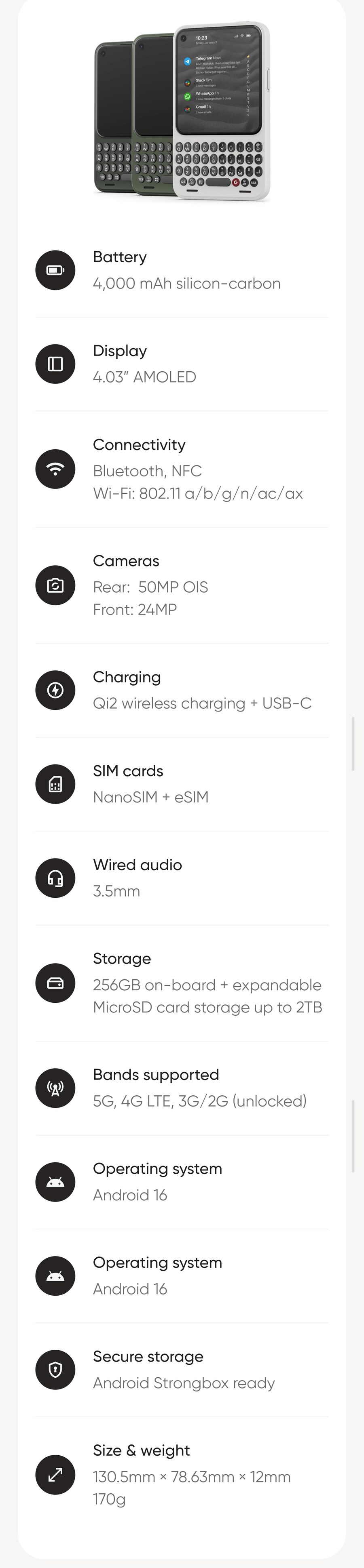Select the Bands supported antenna icon
The width and height of the screenshot is (364, 1568).
(55, 1088)
